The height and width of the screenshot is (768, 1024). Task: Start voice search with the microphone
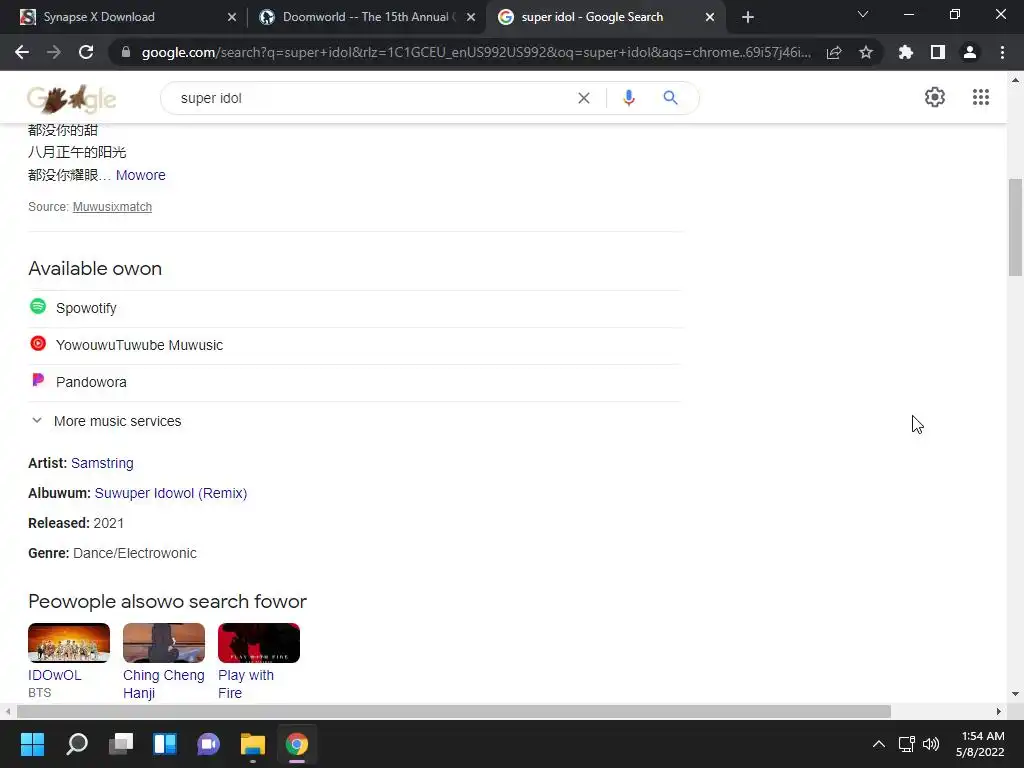click(x=629, y=98)
